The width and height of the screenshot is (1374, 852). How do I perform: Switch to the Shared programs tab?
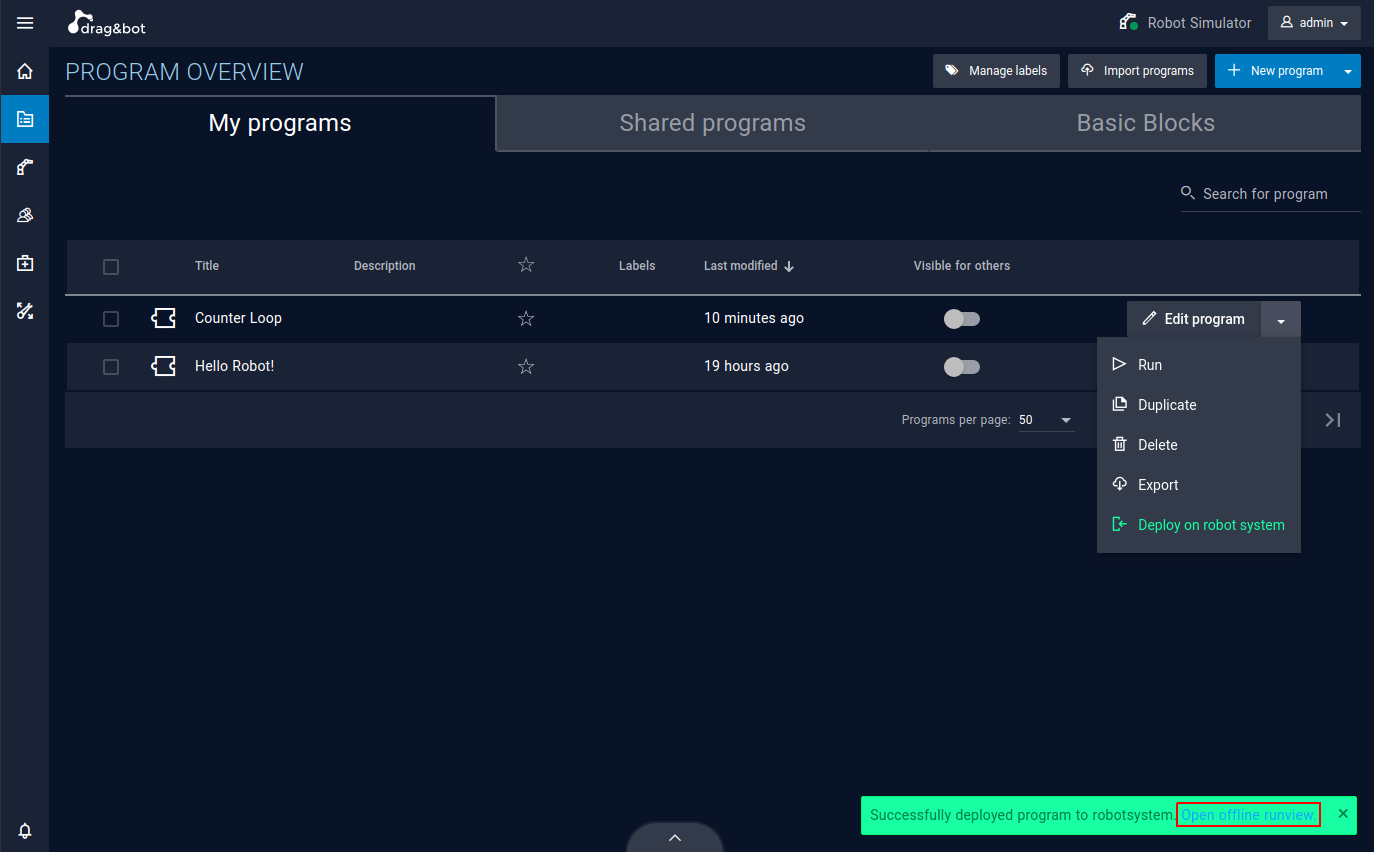coord(712,123)
